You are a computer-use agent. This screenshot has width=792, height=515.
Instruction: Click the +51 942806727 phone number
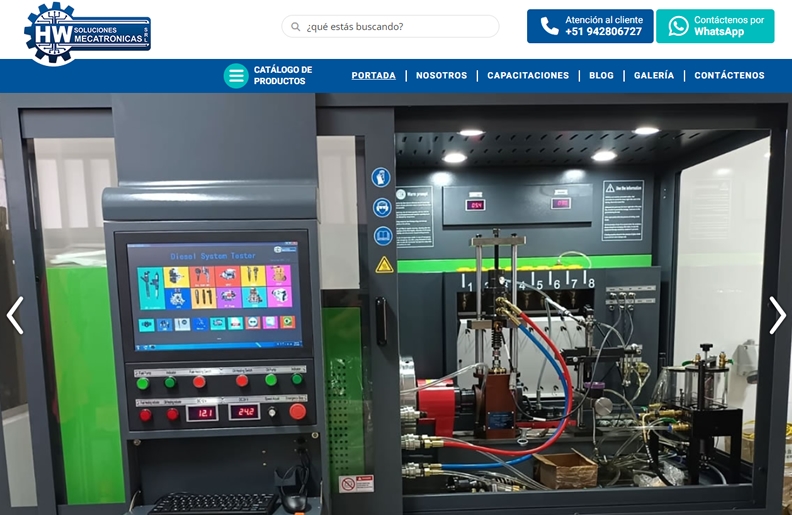click(x=603, y=32)
